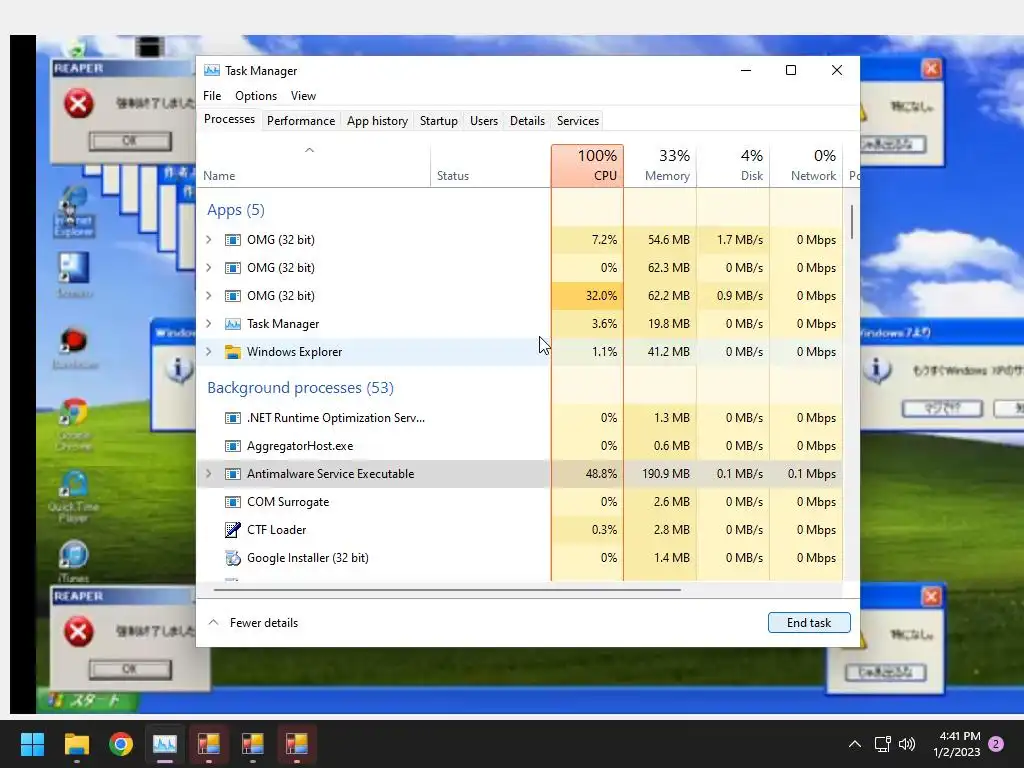Sort processes by the Disk column

click(x=733, y=166)
